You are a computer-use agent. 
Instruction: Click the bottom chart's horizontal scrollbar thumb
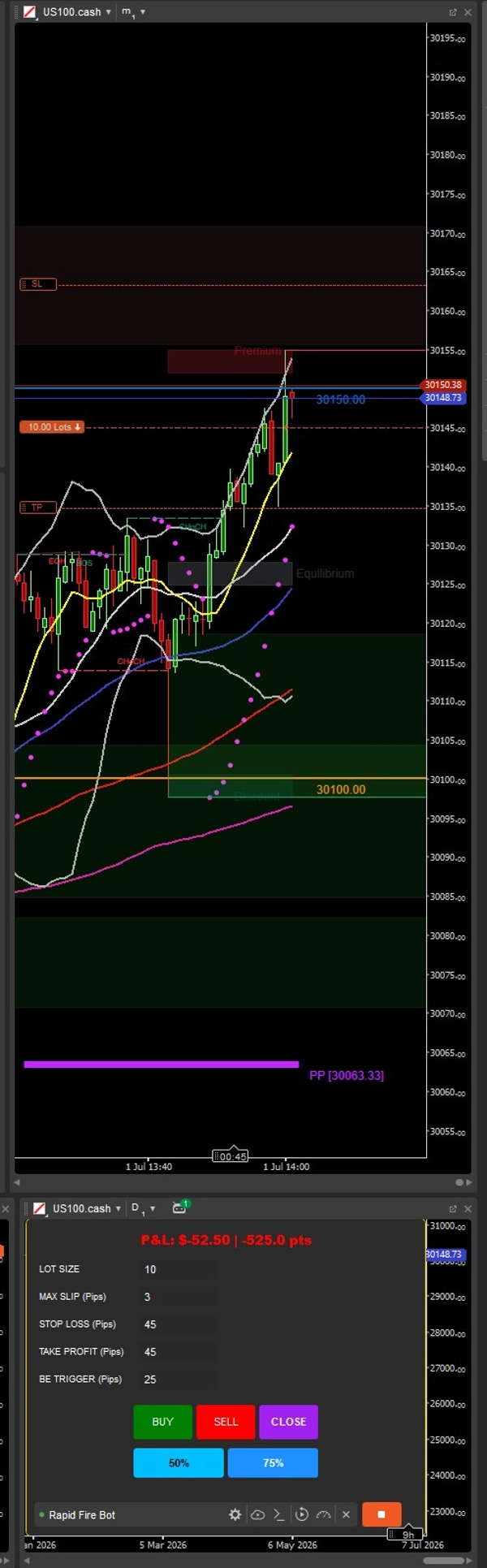pyautogui.click(x=444, y=1561)
